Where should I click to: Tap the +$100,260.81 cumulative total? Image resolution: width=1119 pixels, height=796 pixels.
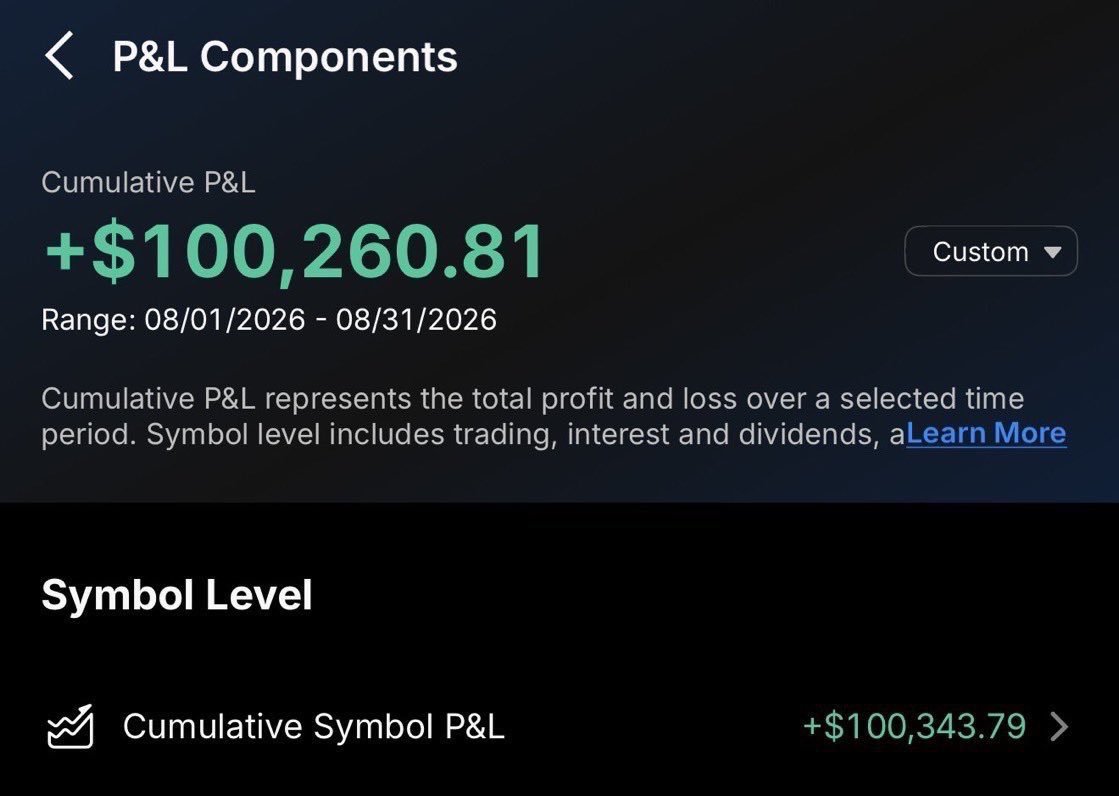(x=295, y=251)
